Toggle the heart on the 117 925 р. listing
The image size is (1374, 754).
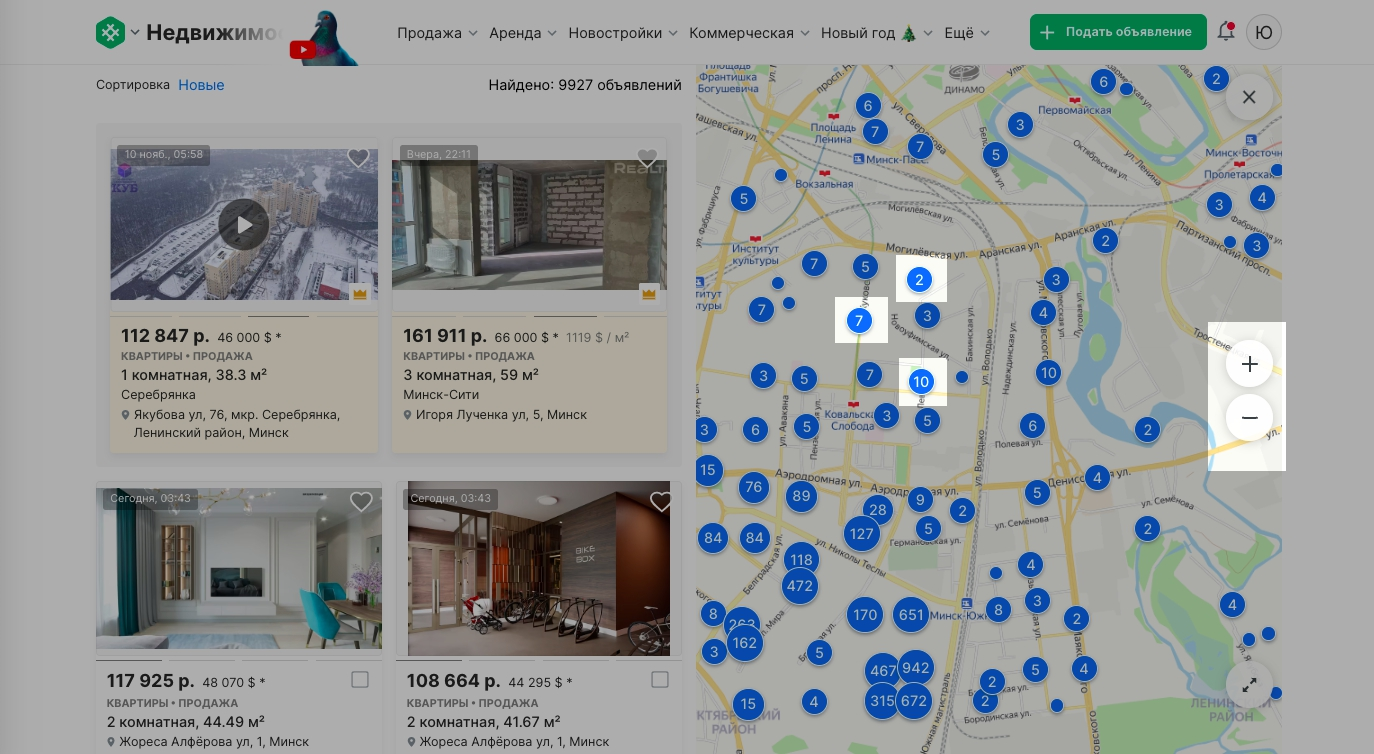361,501
